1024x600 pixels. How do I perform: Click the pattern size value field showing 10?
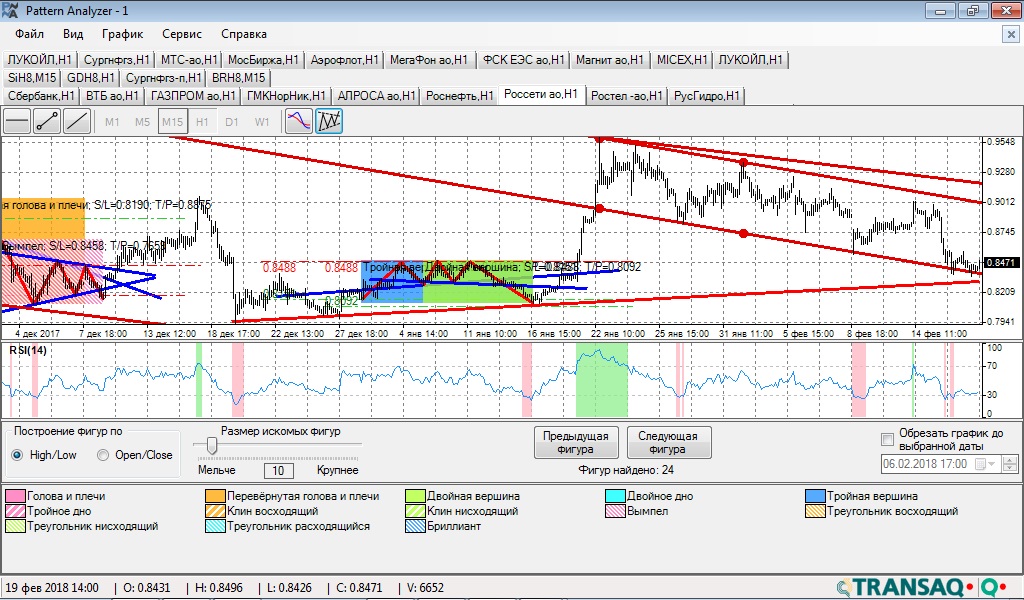coord(278,471)
